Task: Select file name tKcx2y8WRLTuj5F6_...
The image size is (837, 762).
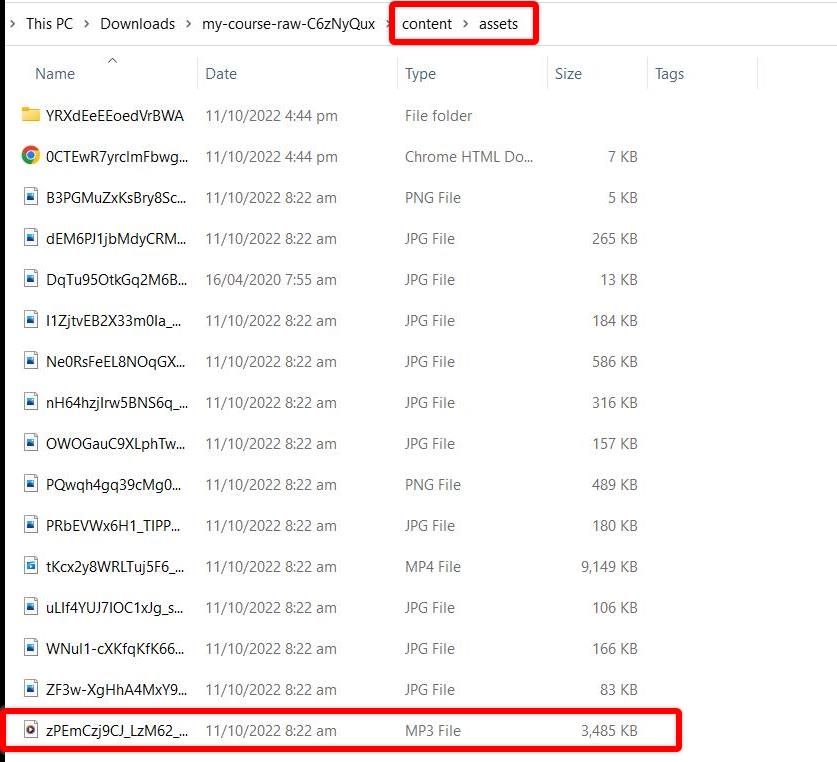Action: pyautogui.click(x=115, y=567)
